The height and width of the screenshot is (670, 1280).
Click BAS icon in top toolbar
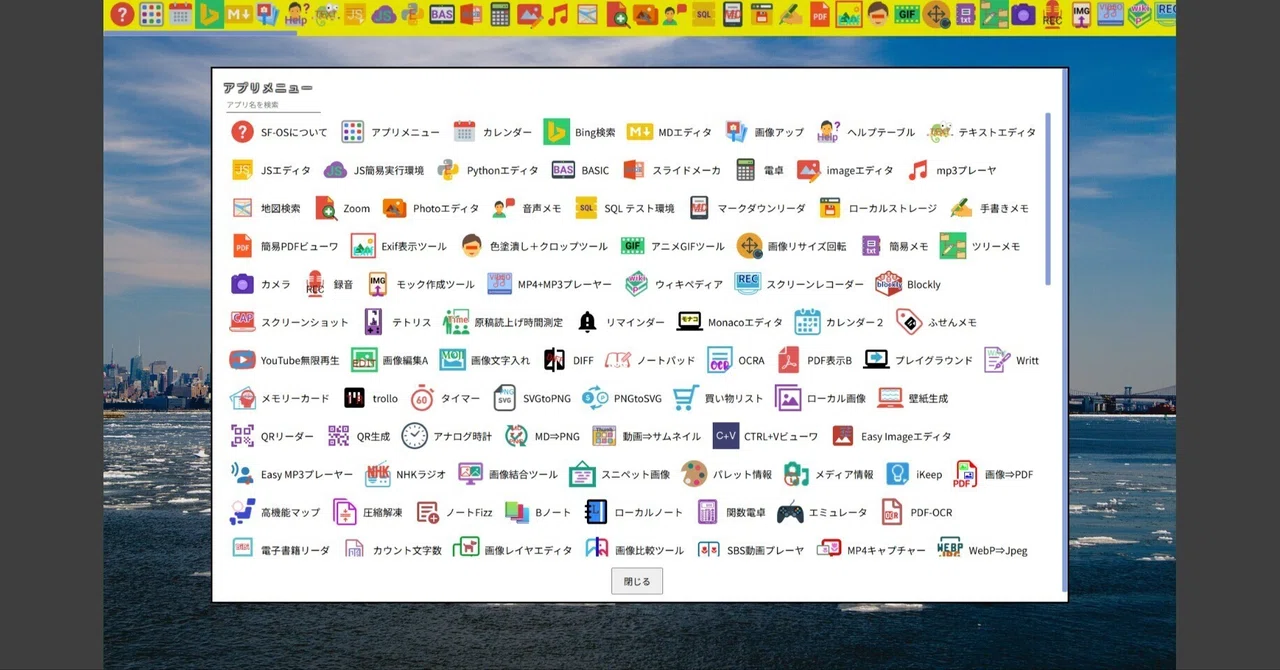[442, 14]
